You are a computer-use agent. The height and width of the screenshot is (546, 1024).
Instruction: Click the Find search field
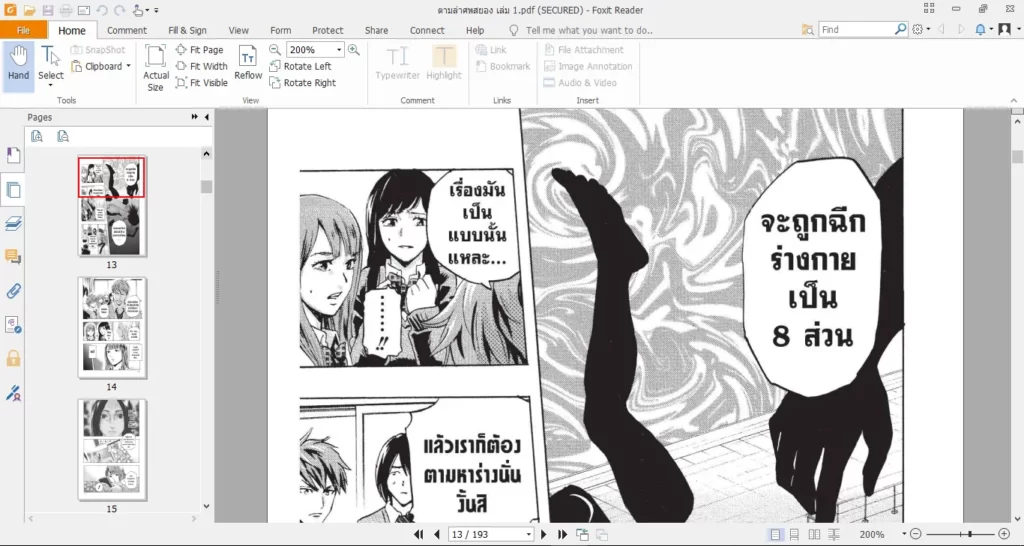click(856, 29)
